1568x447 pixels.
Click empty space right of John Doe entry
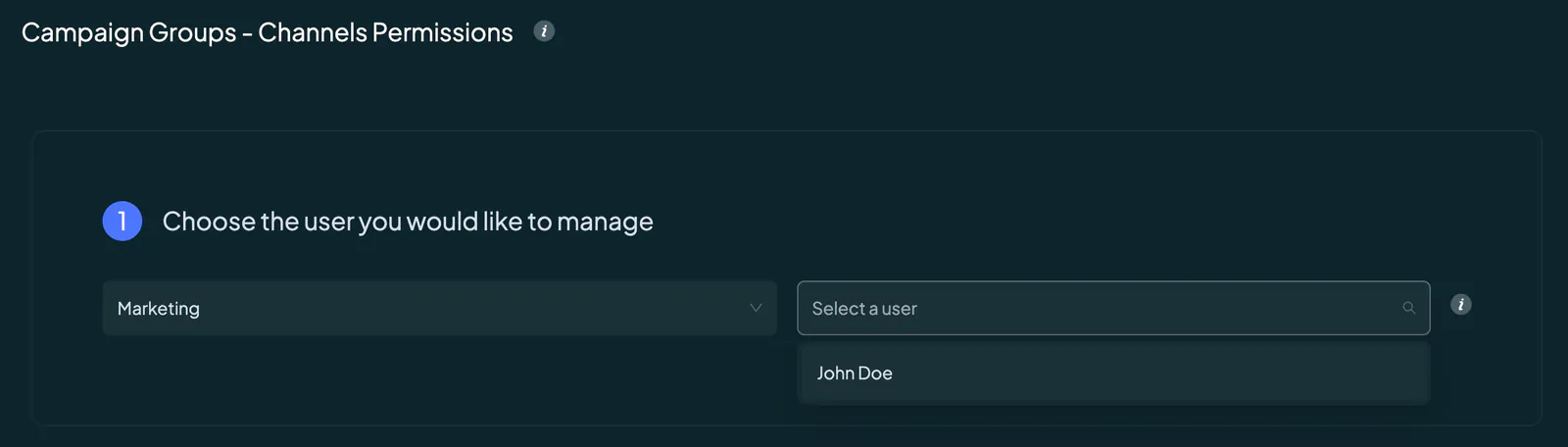[x=1156, y=373]
